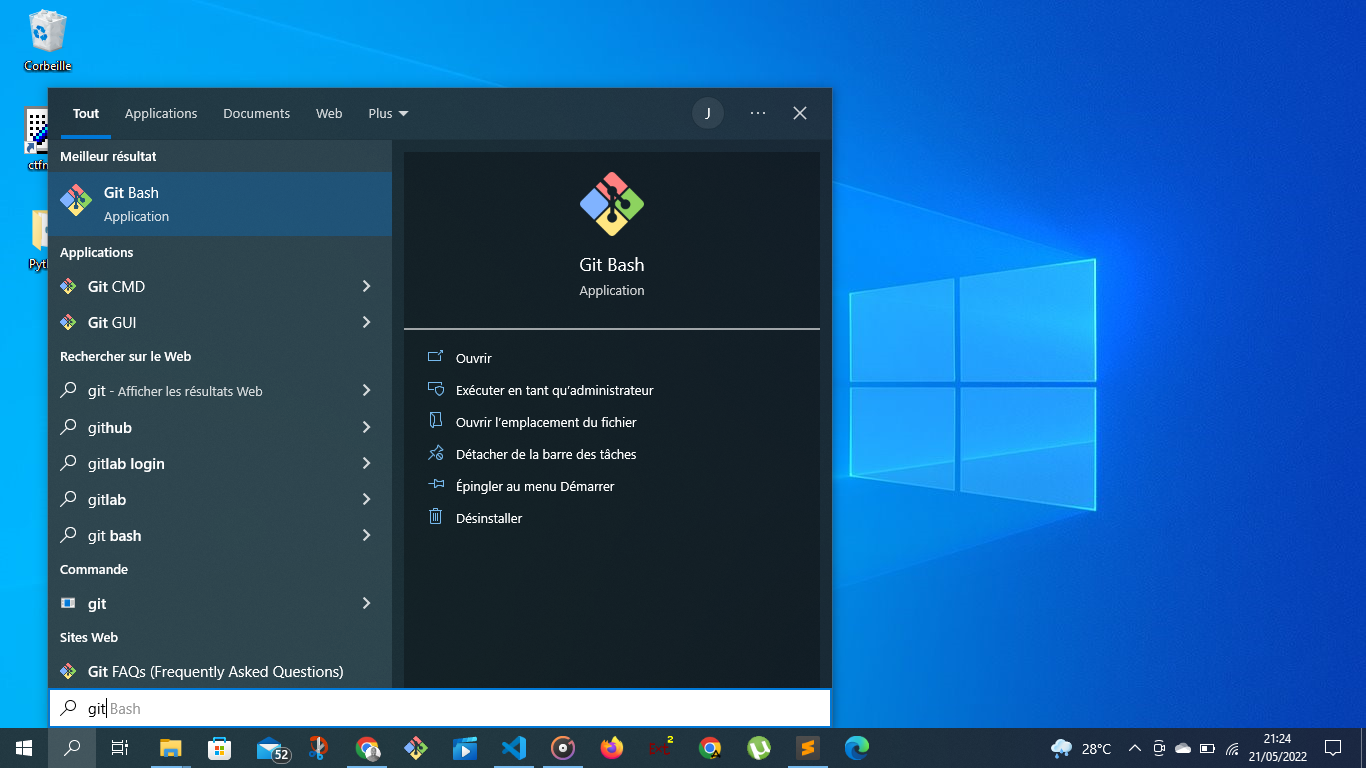
Task: Select the 'github' web suggestion text
Action: [110, 427]
